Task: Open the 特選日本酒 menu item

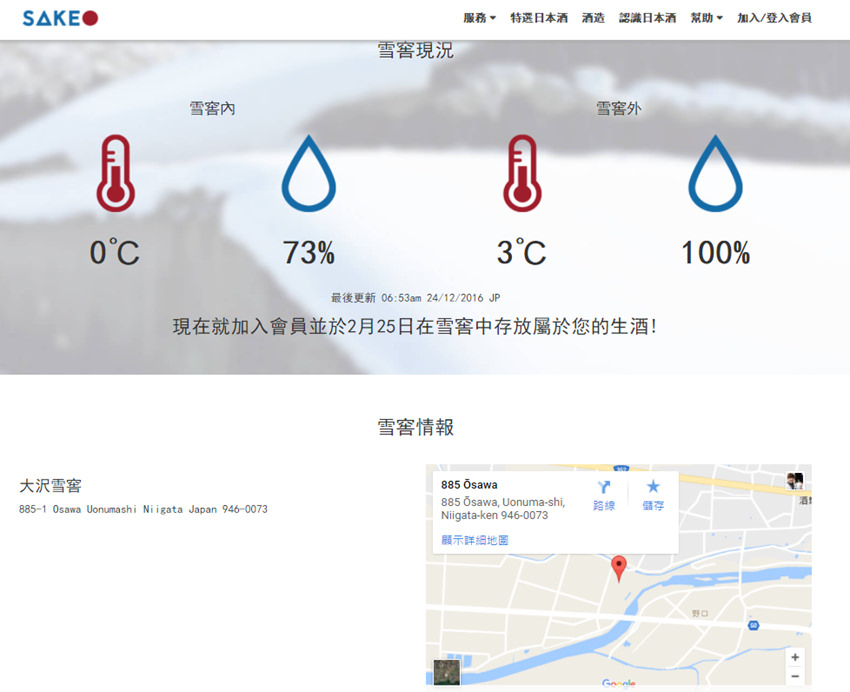Action: click(x=538, y=18)
